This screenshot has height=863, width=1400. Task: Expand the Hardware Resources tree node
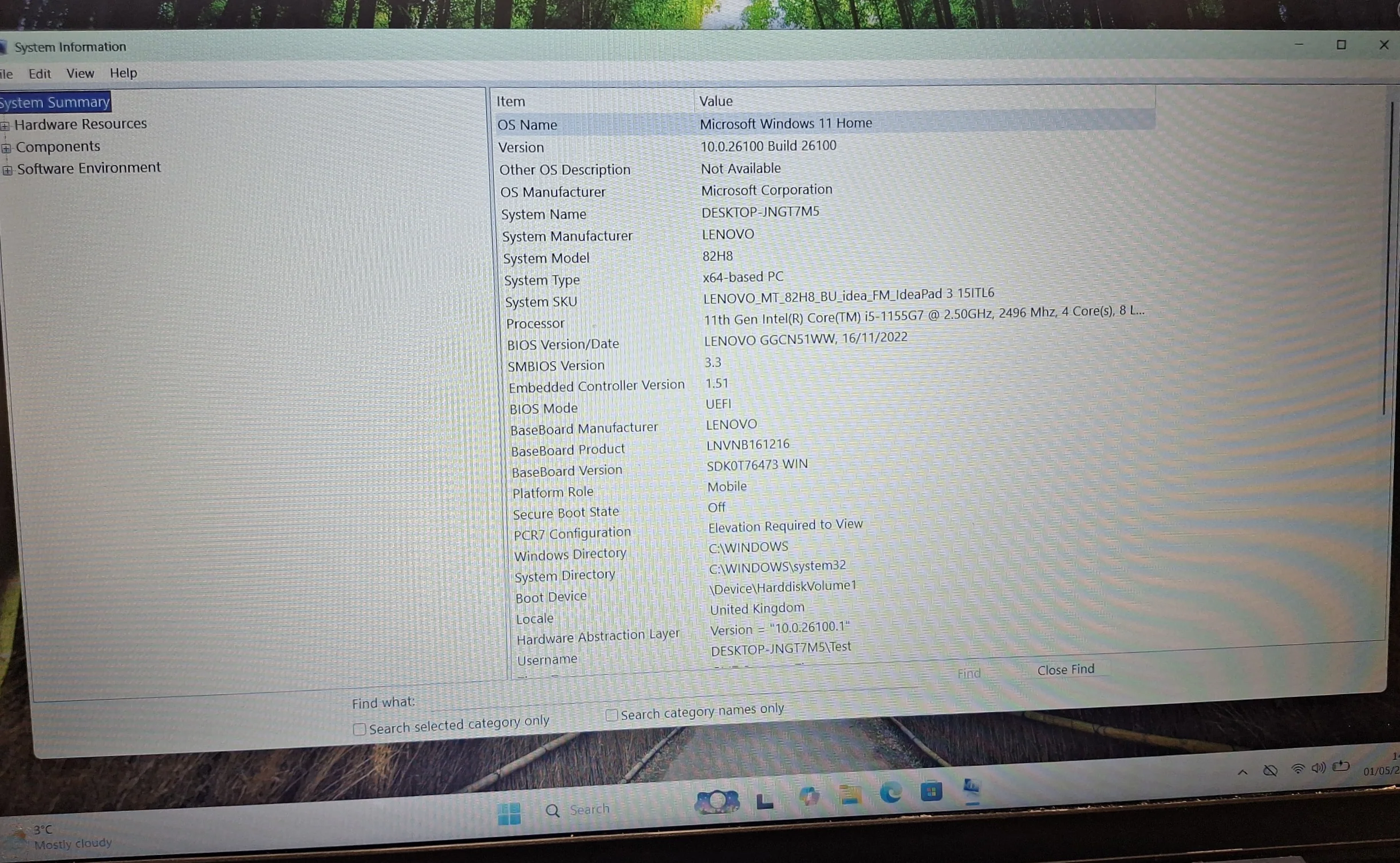5,125
